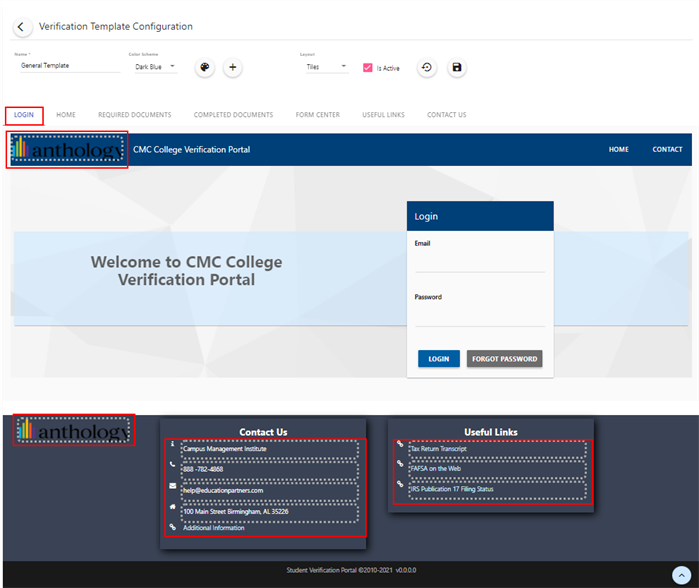
Task: Click the FORGOT PASSWORD button
Action: tap(504, 358)
